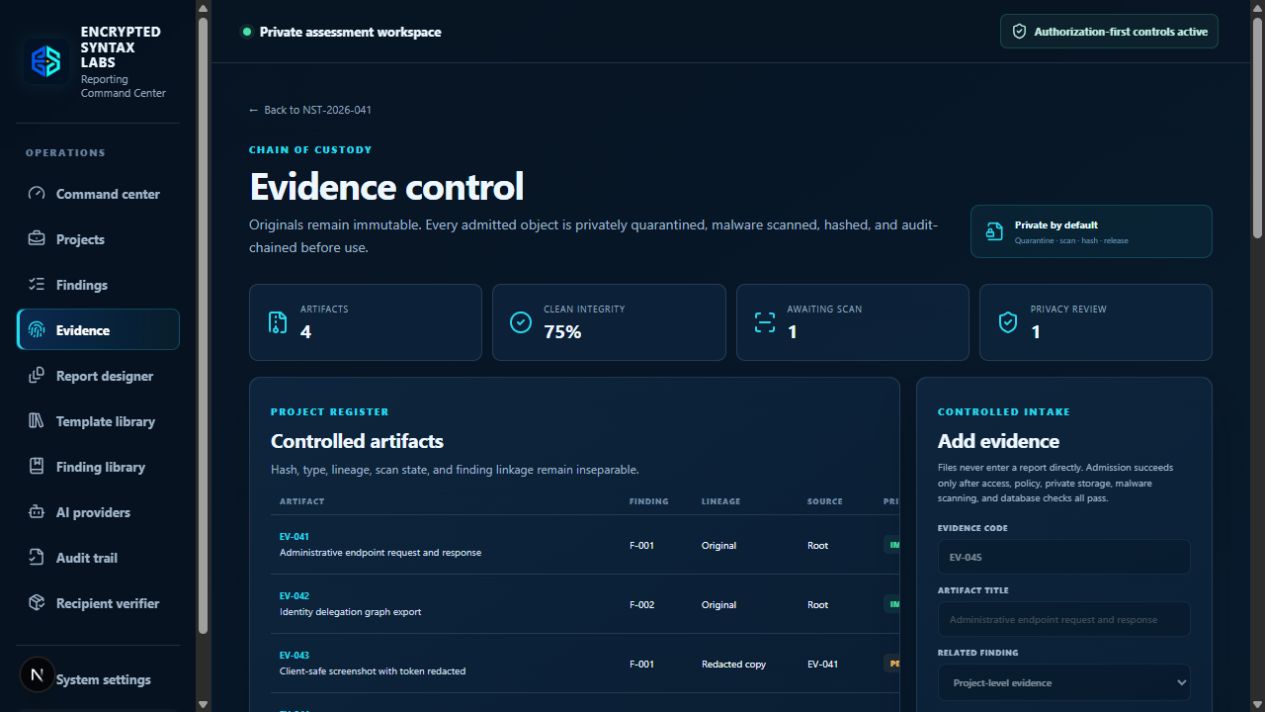The image size is (1265, 712).
Task: Click the Audit trail document icon
Action: (x=37, y=558)
